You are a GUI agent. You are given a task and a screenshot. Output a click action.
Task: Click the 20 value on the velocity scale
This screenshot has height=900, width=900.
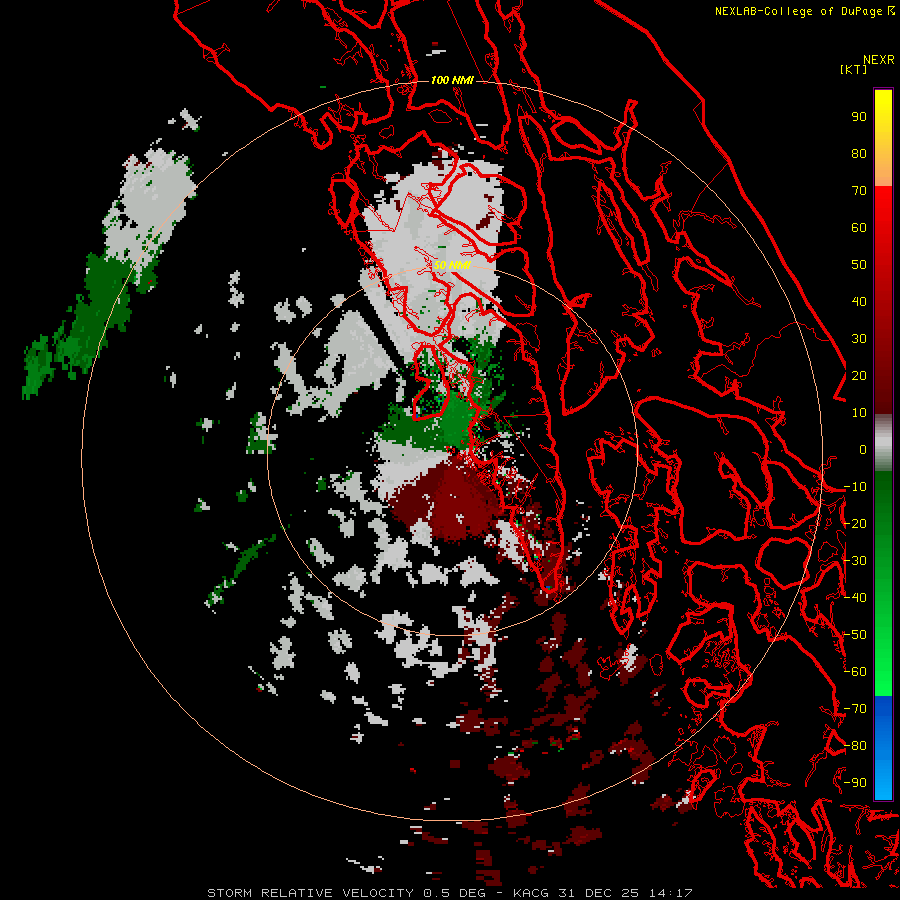[859, 376]
